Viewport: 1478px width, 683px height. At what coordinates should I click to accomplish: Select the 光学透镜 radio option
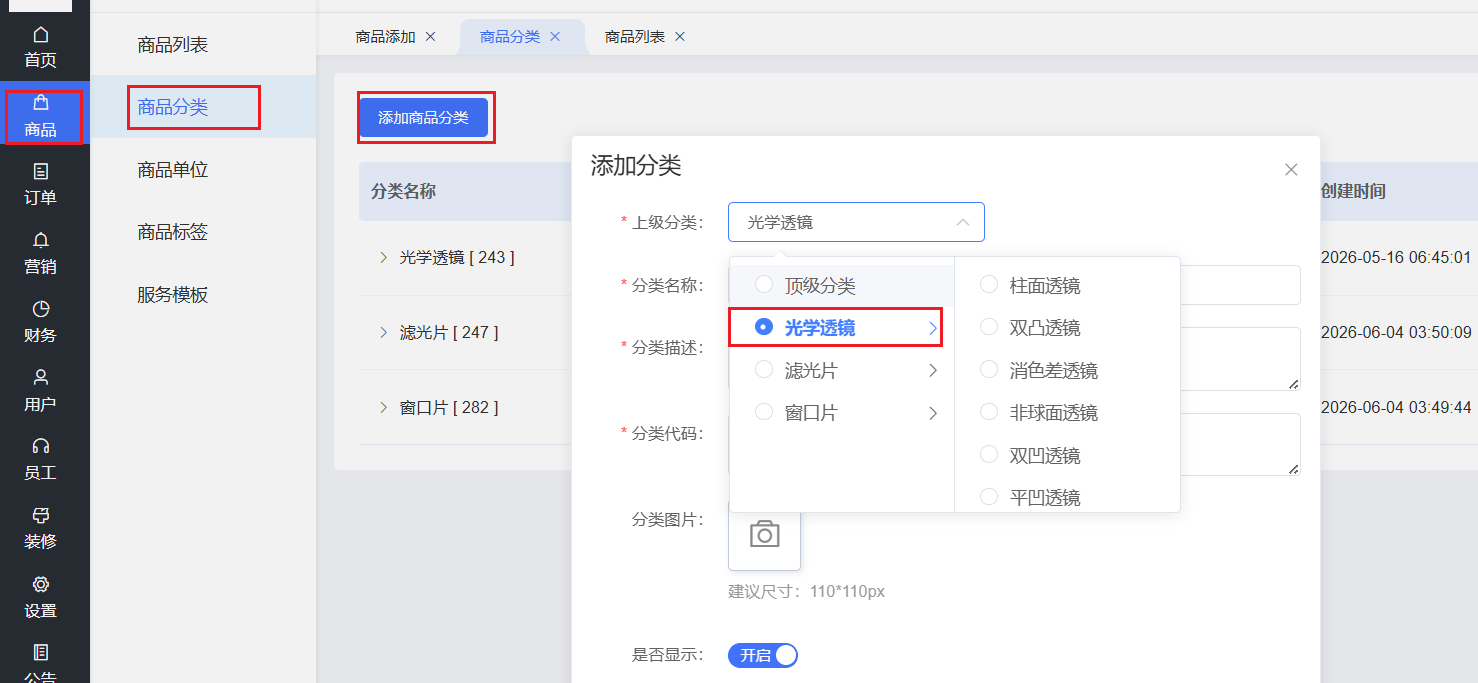[x=764, y=327]
